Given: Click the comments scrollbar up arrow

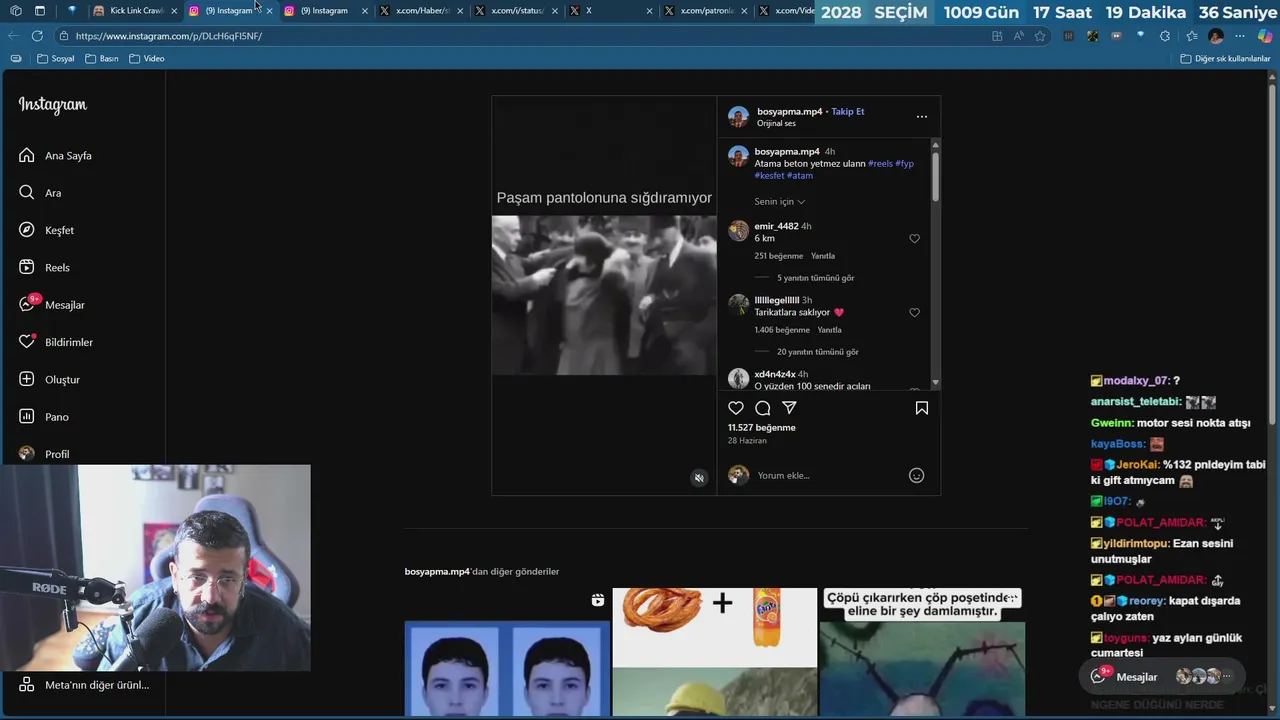Looking at the screenshot, I should (935, 144).
